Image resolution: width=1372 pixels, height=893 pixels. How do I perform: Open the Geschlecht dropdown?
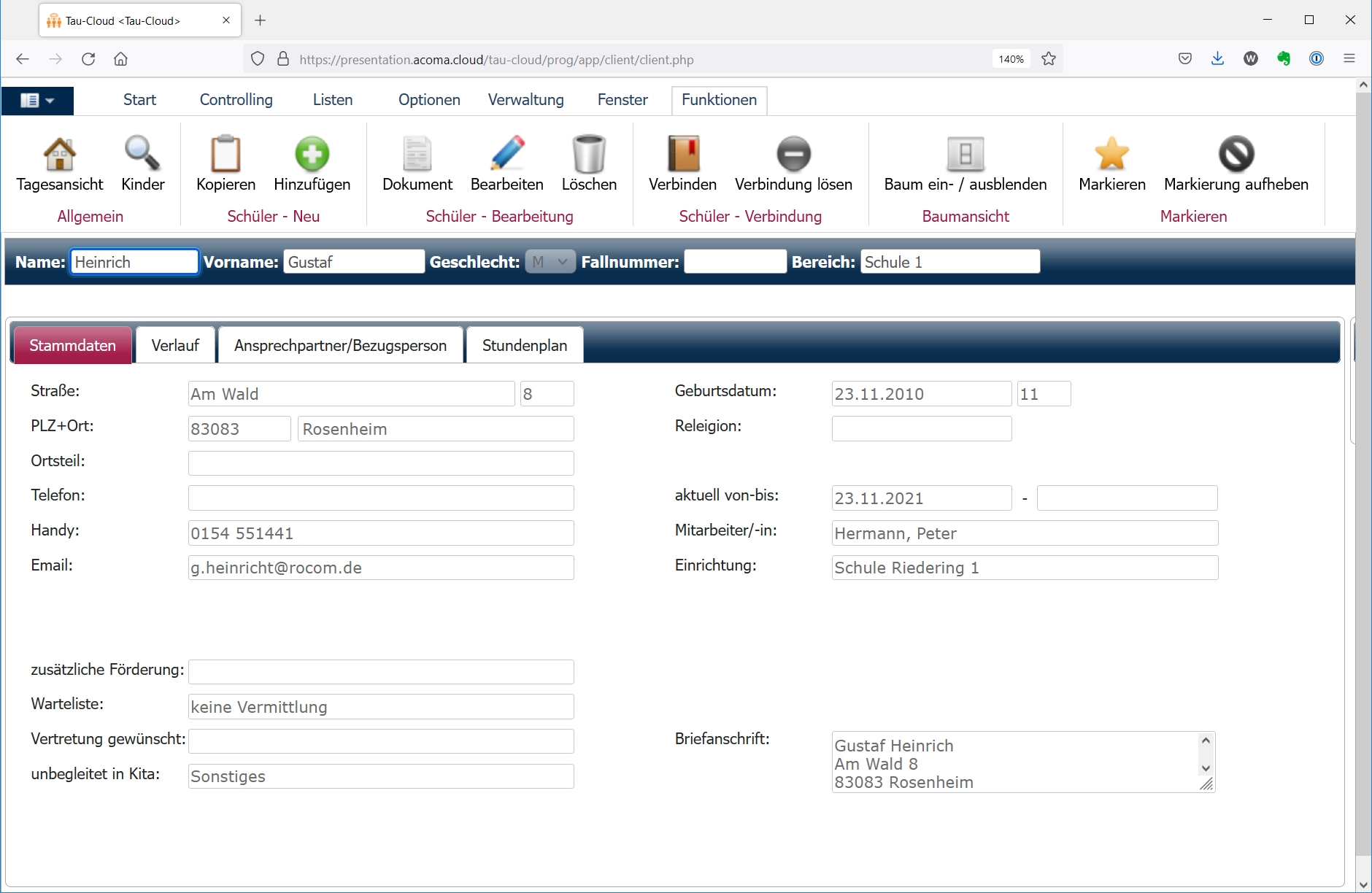[x=550, y=262]
